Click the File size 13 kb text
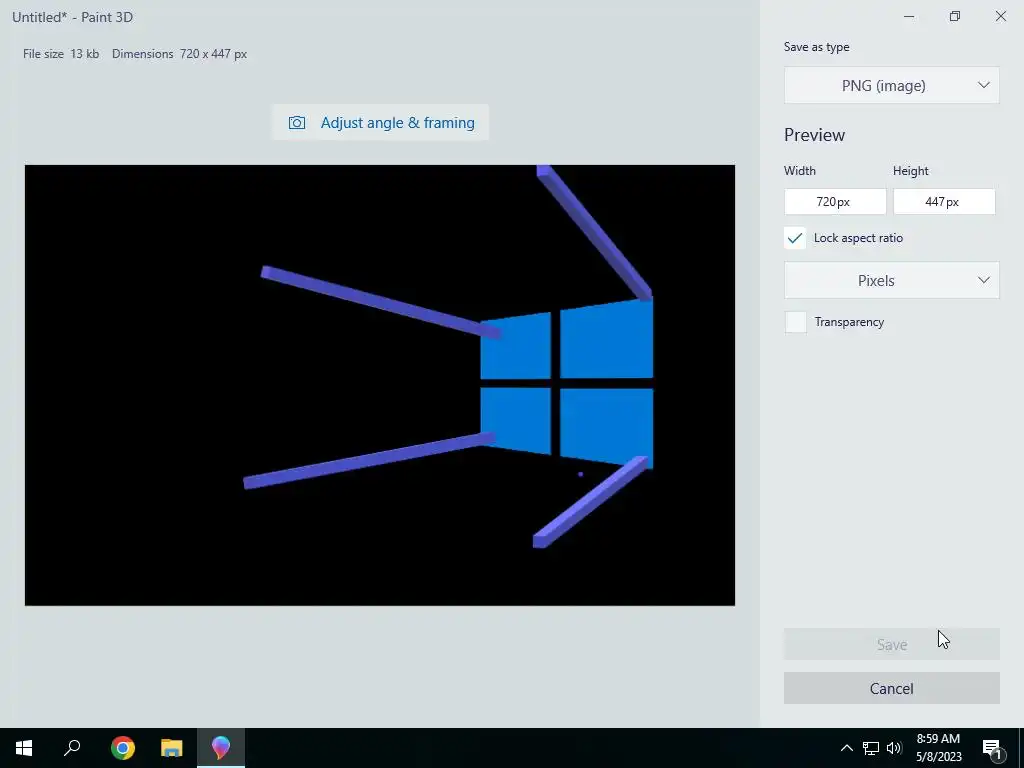 [x=61, y=54]
